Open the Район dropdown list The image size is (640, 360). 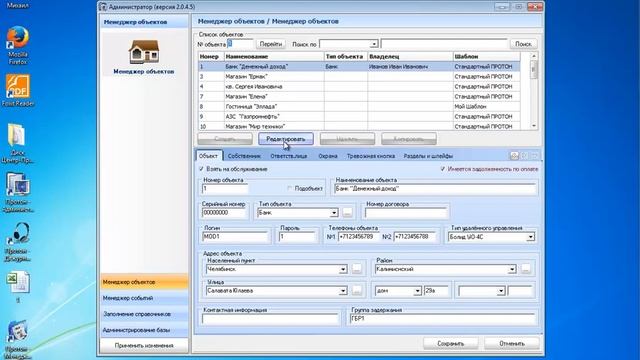[x=512, y=269]
